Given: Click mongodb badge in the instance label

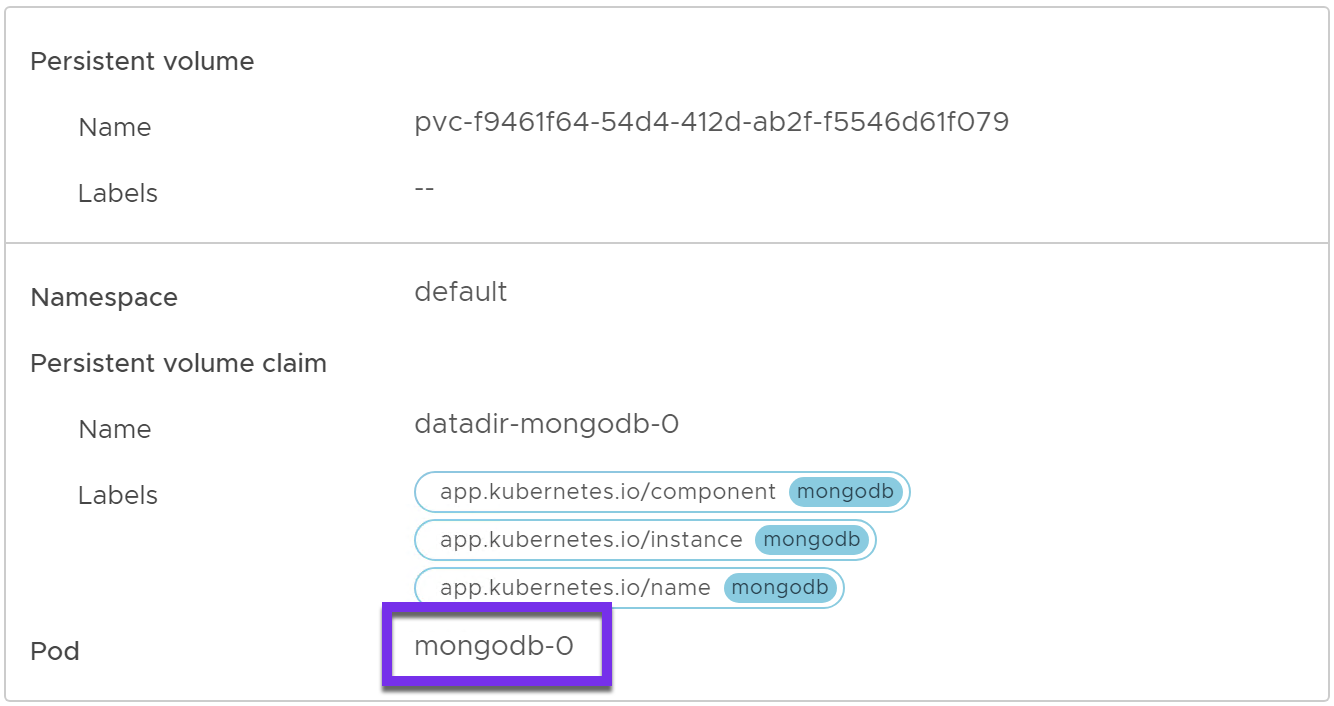Looking at the screenshot, I should tap(812, 540).
